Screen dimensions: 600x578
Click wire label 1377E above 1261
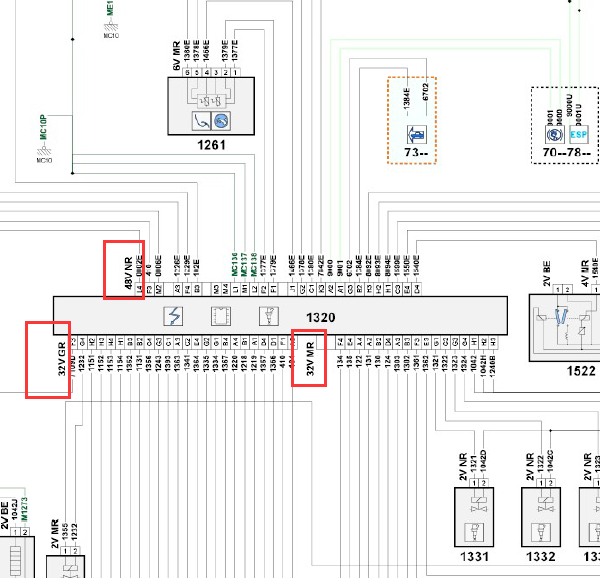point(235,50)
